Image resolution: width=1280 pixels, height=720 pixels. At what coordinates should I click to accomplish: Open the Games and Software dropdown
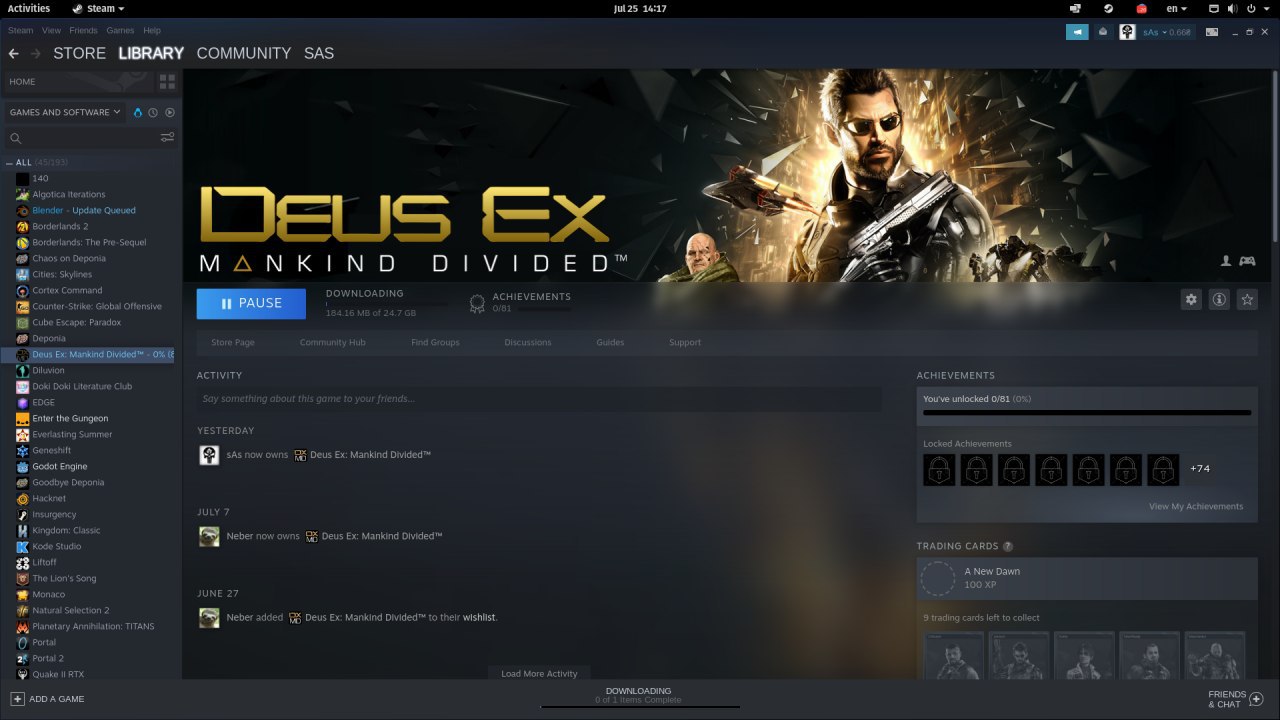(x=65, y=112)
